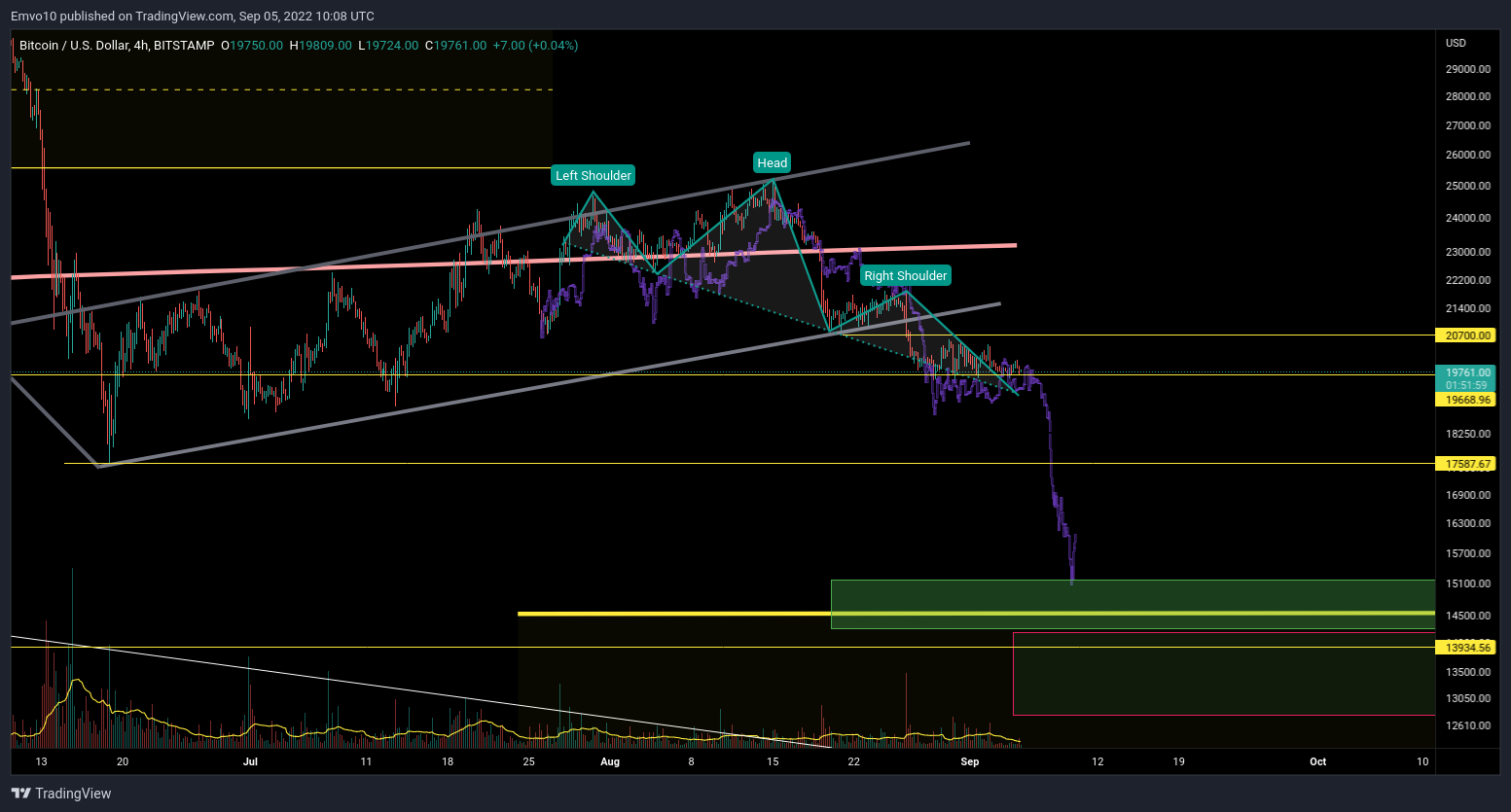The image size is (1511, 812).
Task: Select the dashed yellow line near 28000
Action: pos(282,89)
